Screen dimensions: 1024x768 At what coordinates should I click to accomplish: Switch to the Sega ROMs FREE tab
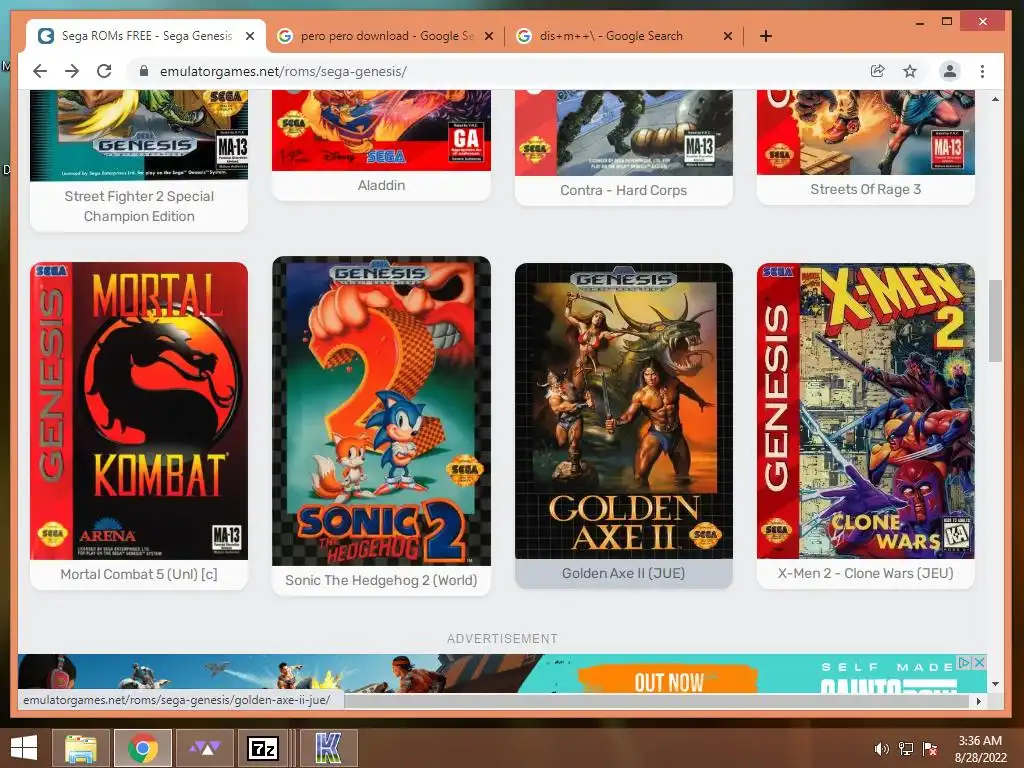(146, 36)
